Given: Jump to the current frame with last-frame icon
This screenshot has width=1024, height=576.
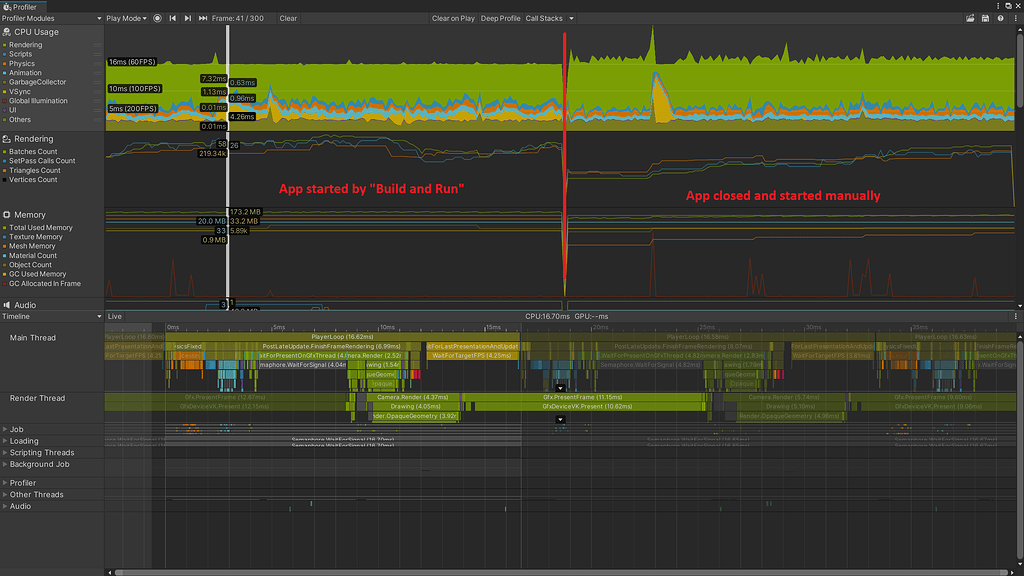Looking at the screenshot, I should (202, 18).
